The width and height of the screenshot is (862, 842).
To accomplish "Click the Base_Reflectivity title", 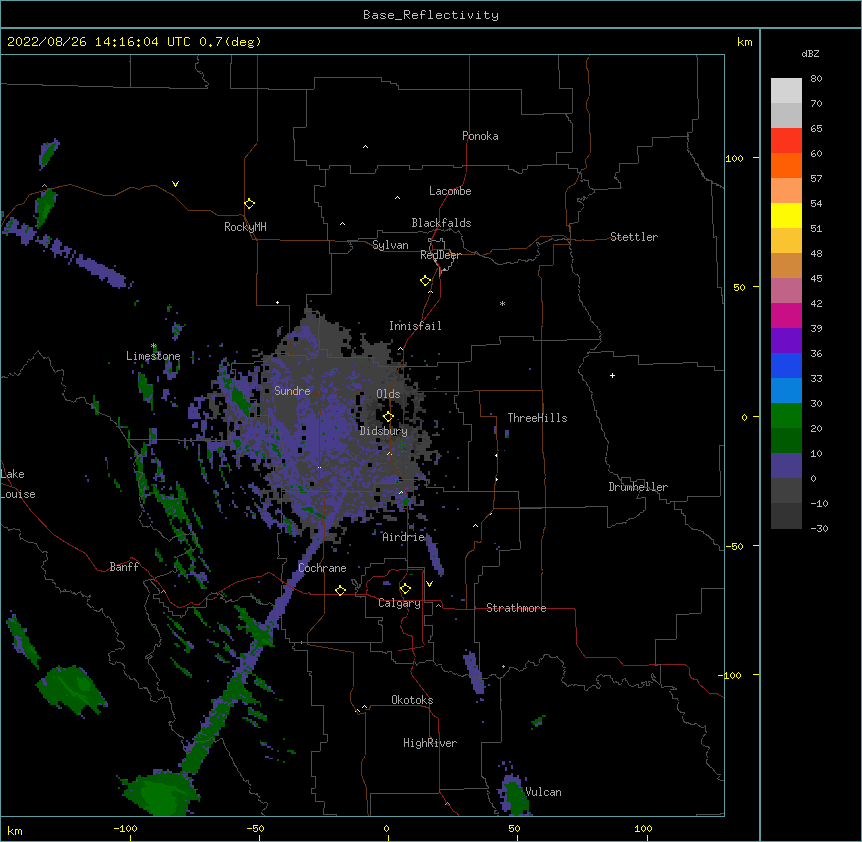I will pyautogui.click(x=431, y=15).
